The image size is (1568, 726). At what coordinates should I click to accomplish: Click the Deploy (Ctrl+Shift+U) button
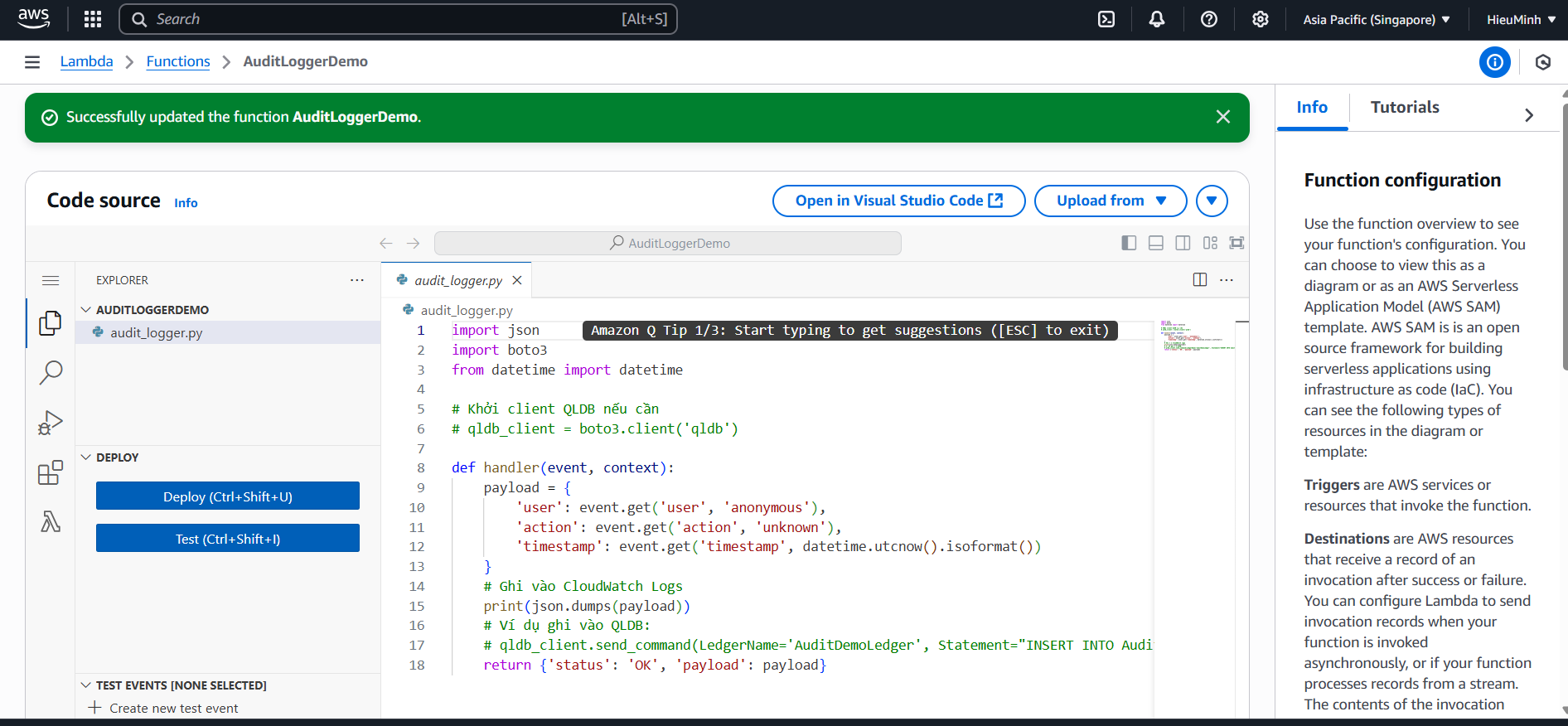click(228, 496)
